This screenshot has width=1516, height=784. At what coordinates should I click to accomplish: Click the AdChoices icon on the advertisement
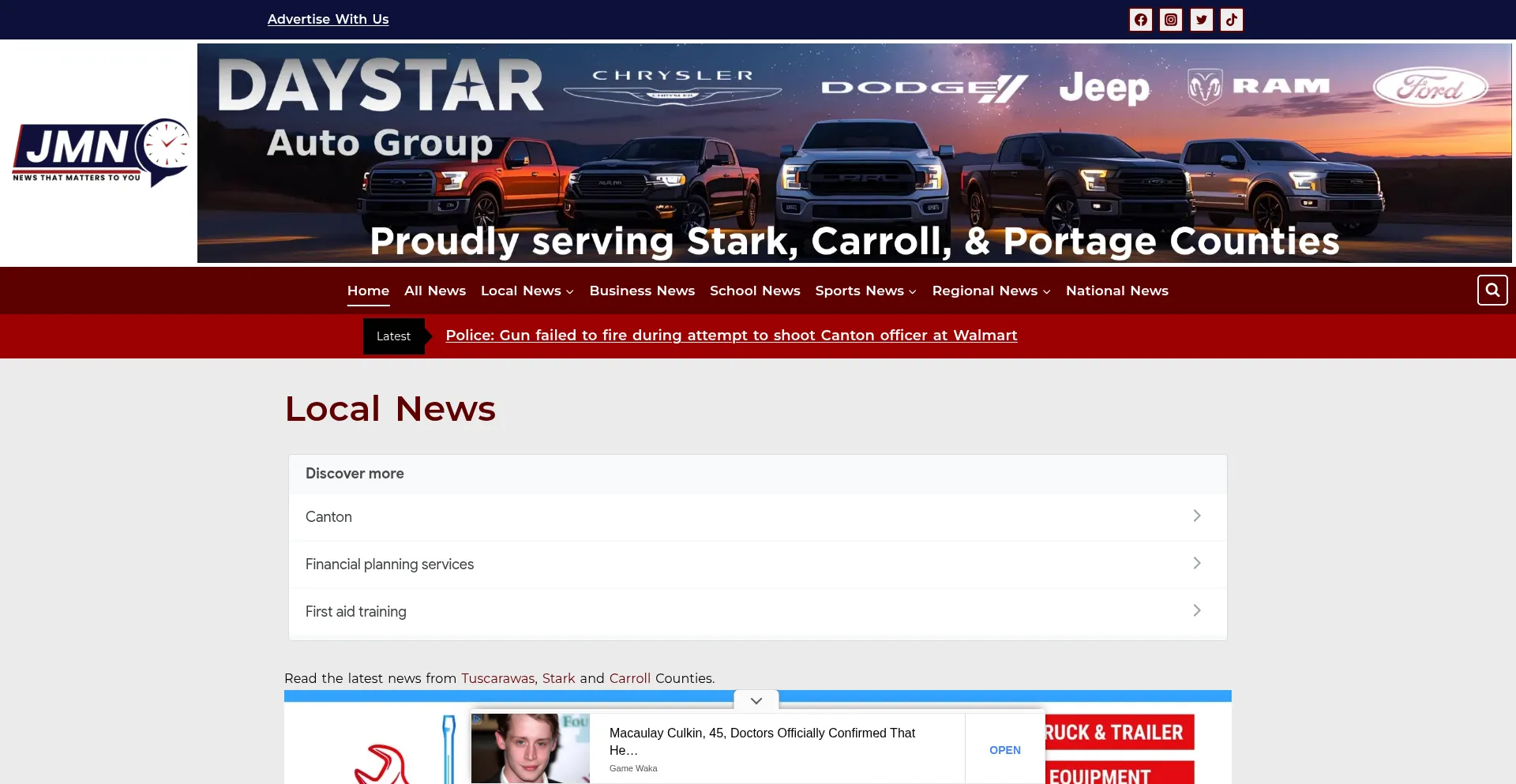478,718
